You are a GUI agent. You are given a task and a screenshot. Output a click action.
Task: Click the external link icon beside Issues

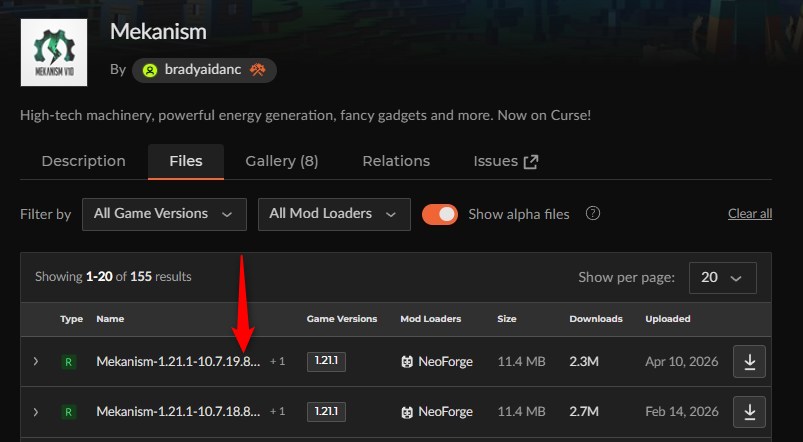[531, 162]
